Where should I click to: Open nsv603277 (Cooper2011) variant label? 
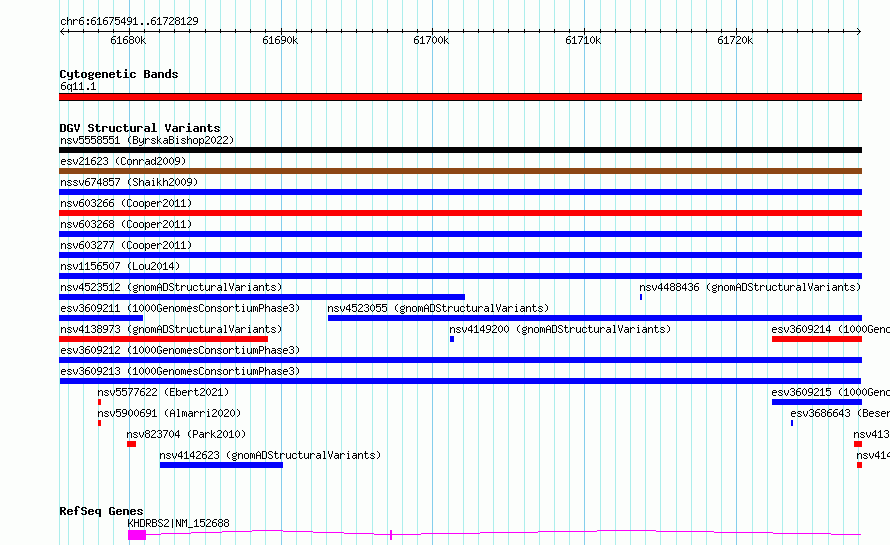[126, 245]
